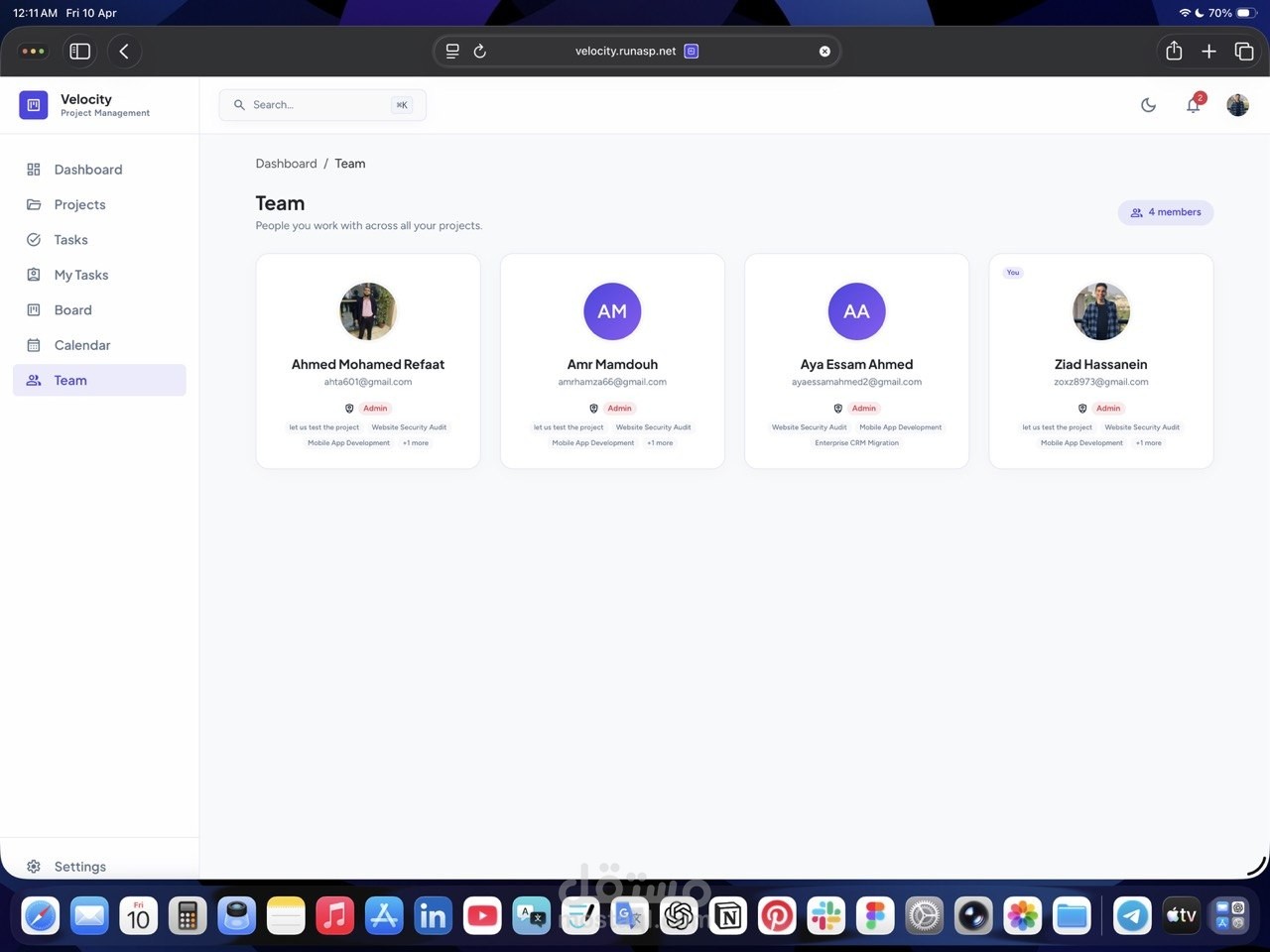Open Safari from the dock
The width and height of the screenshot is (1270, 952).
click(x=41, y=915)
